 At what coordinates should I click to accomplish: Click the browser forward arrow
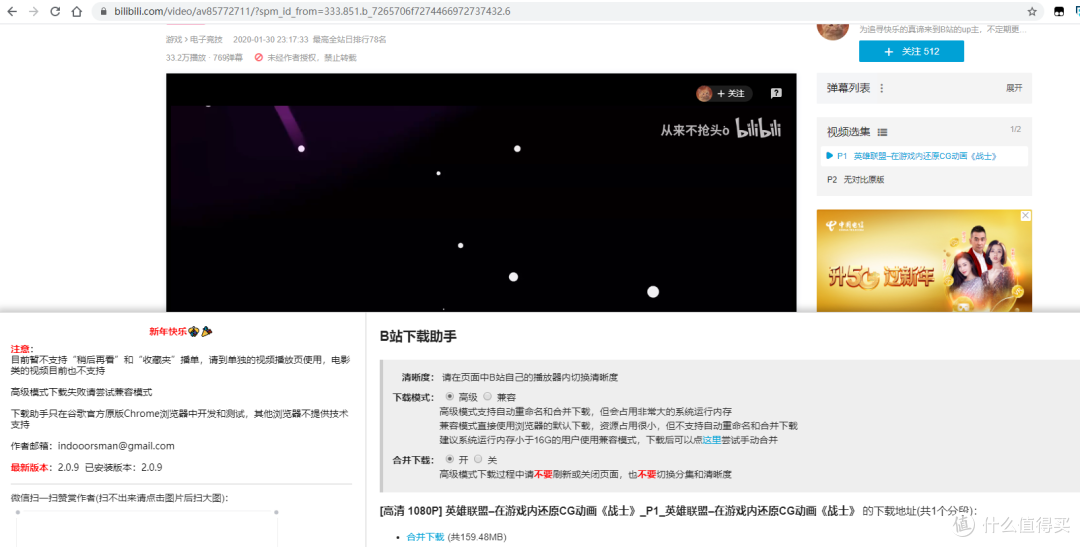coord(34,12)
